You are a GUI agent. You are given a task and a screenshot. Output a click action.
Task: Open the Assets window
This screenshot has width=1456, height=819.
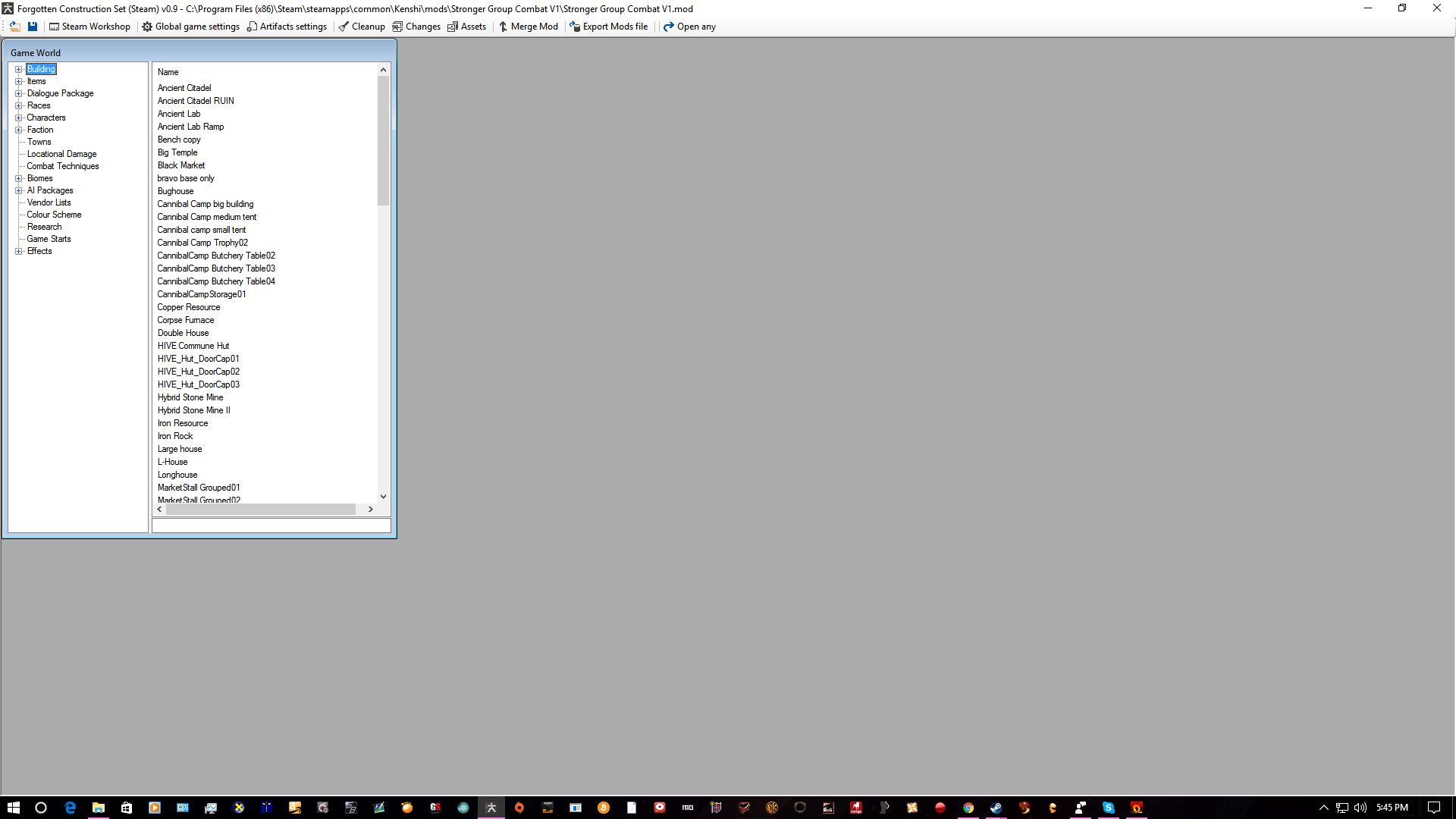(x=466, y=27)
